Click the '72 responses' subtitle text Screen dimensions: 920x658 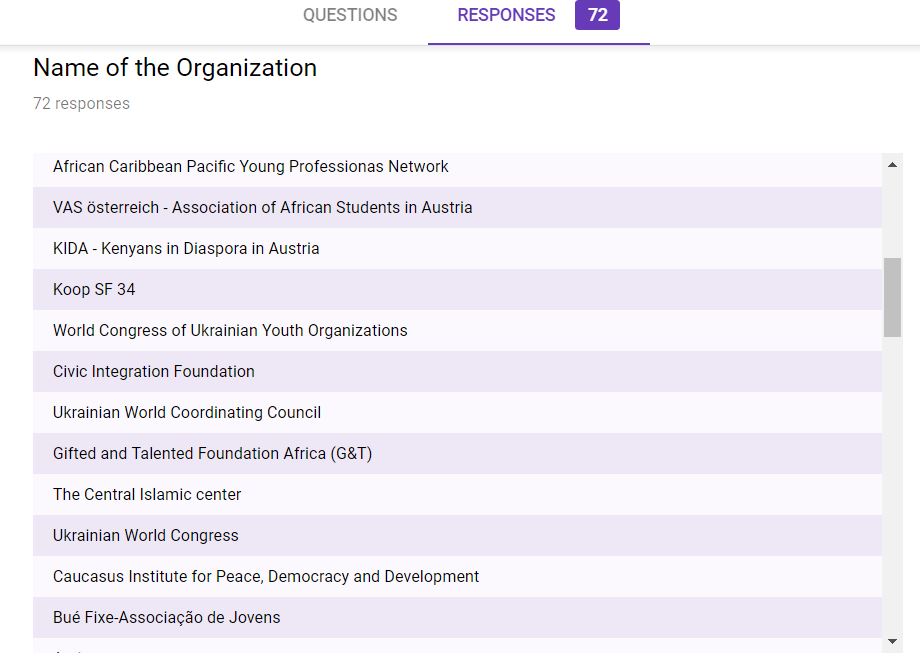click(82, 103)
